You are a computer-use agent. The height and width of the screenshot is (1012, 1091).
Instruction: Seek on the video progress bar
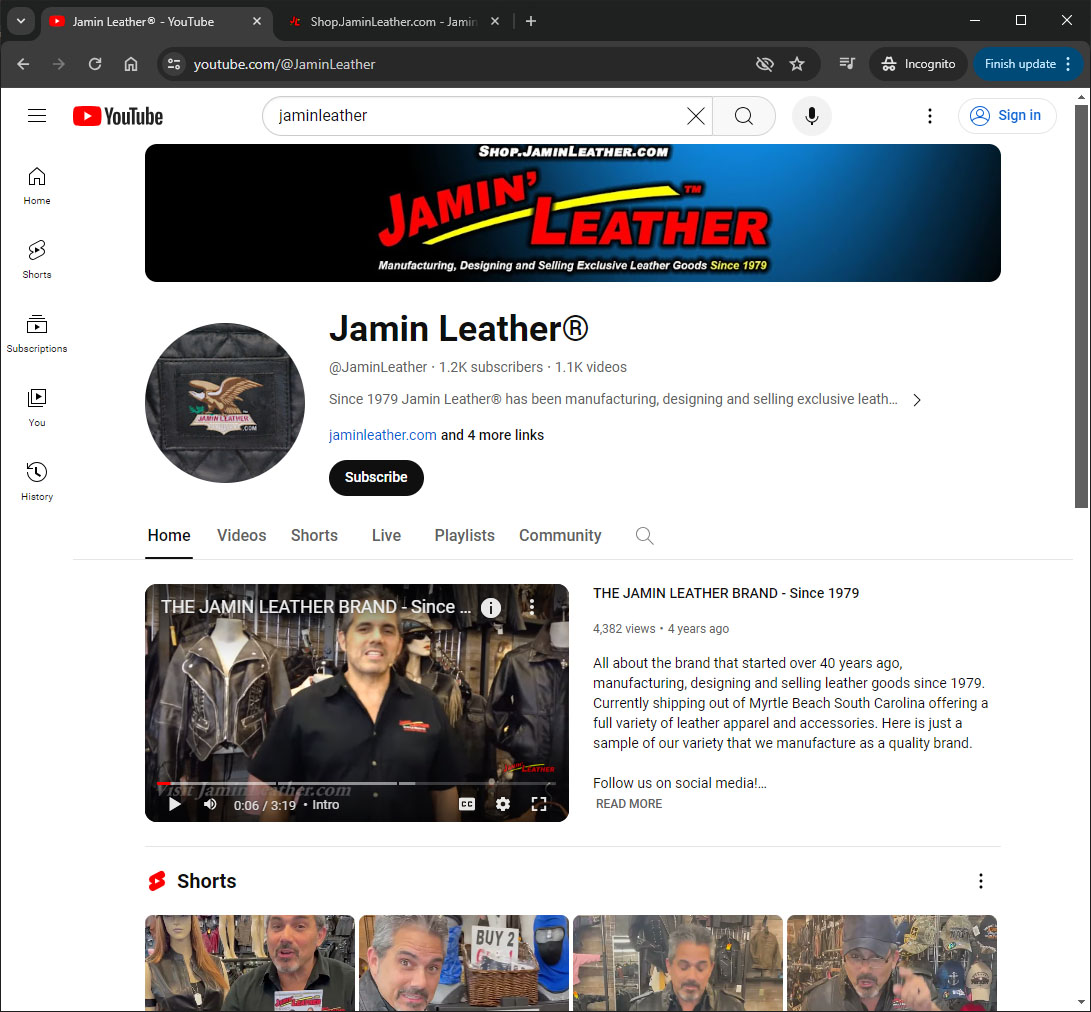[356, 784]
